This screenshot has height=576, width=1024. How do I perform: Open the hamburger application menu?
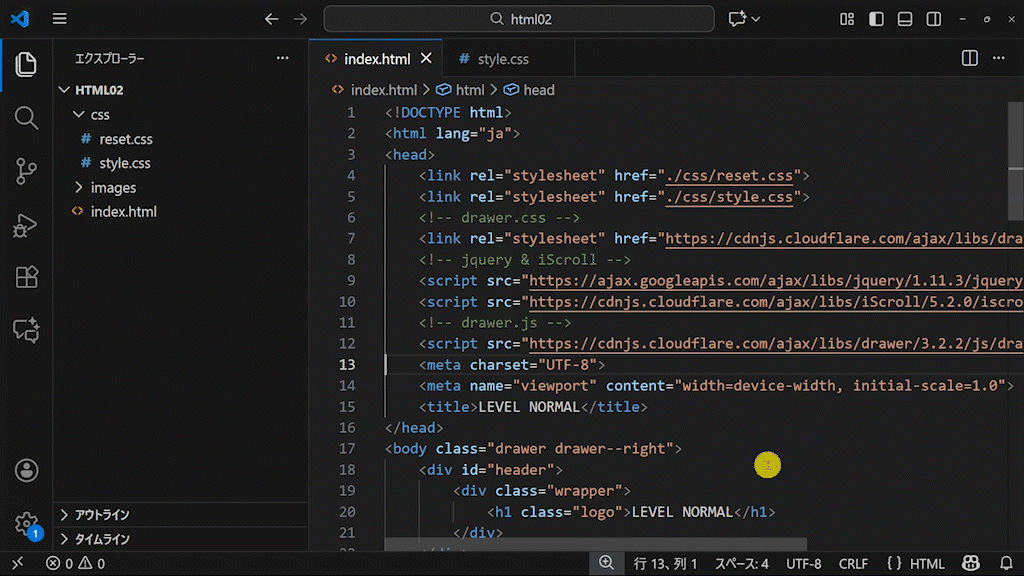pyautogui.click(x=60, y=19)
